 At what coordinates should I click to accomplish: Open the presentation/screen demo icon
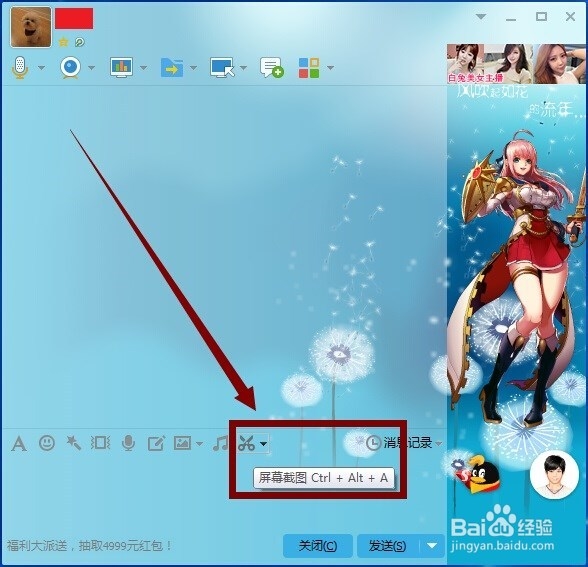pos(121,68)
